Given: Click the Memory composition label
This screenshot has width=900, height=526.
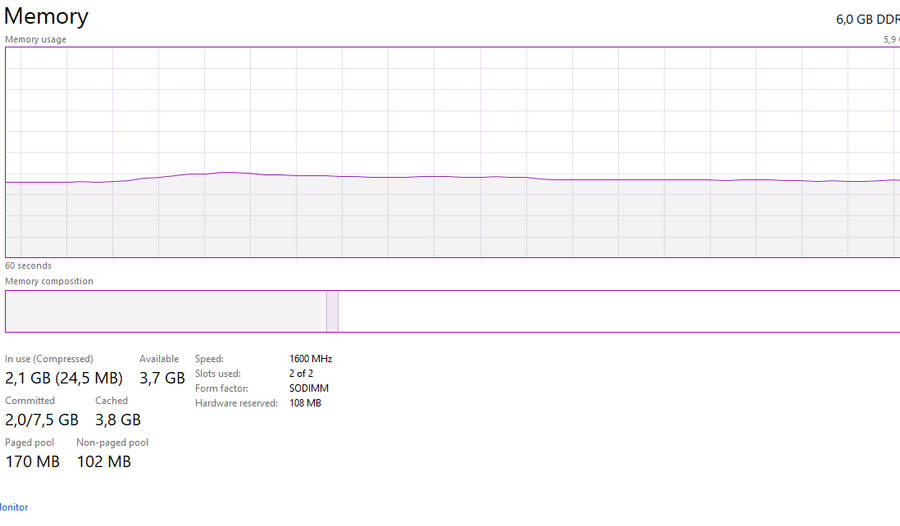Looking at the screenshot, I should tap(49, 281).
